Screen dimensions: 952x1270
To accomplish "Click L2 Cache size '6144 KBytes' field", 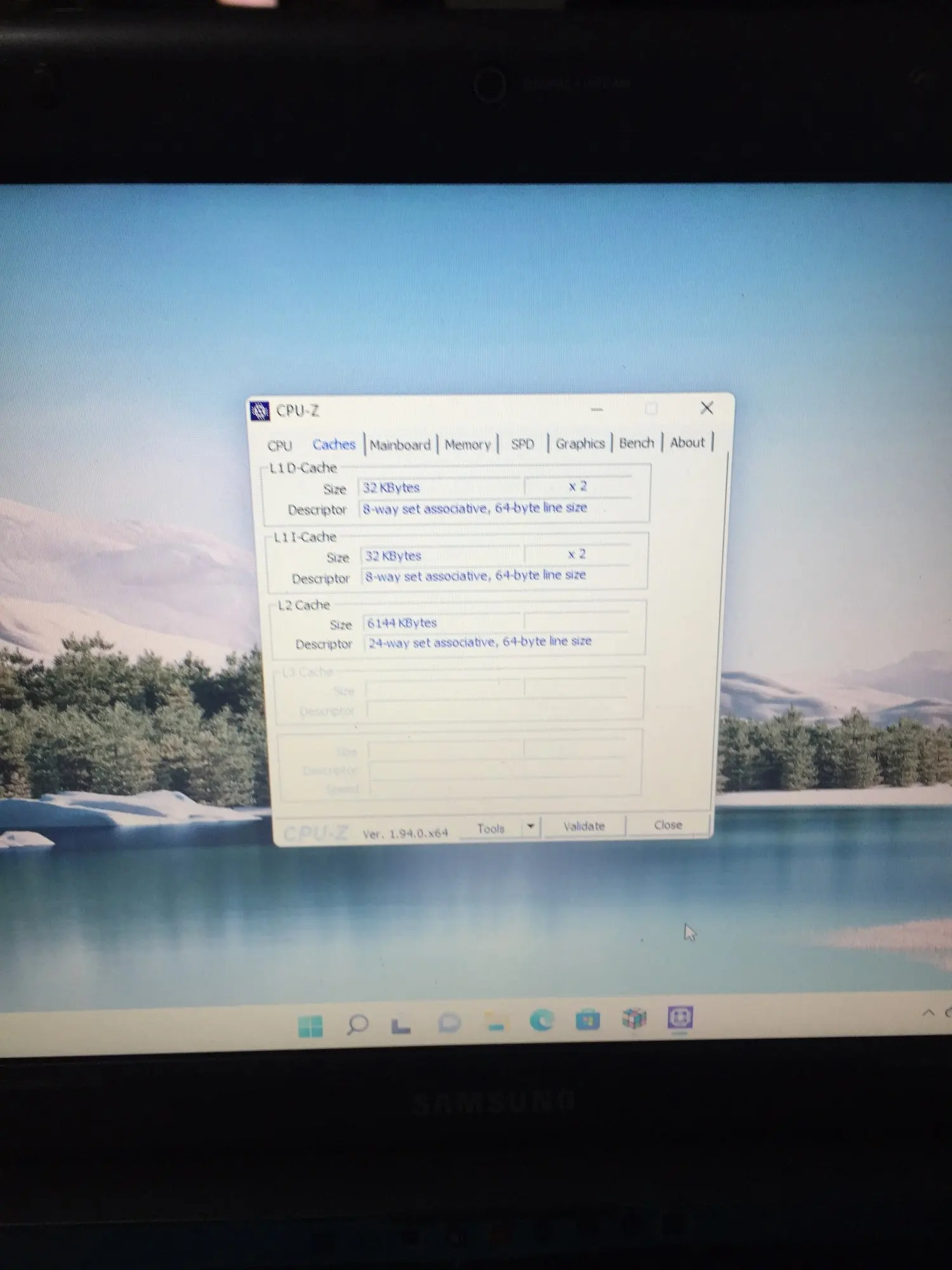I will click(443, 622).
